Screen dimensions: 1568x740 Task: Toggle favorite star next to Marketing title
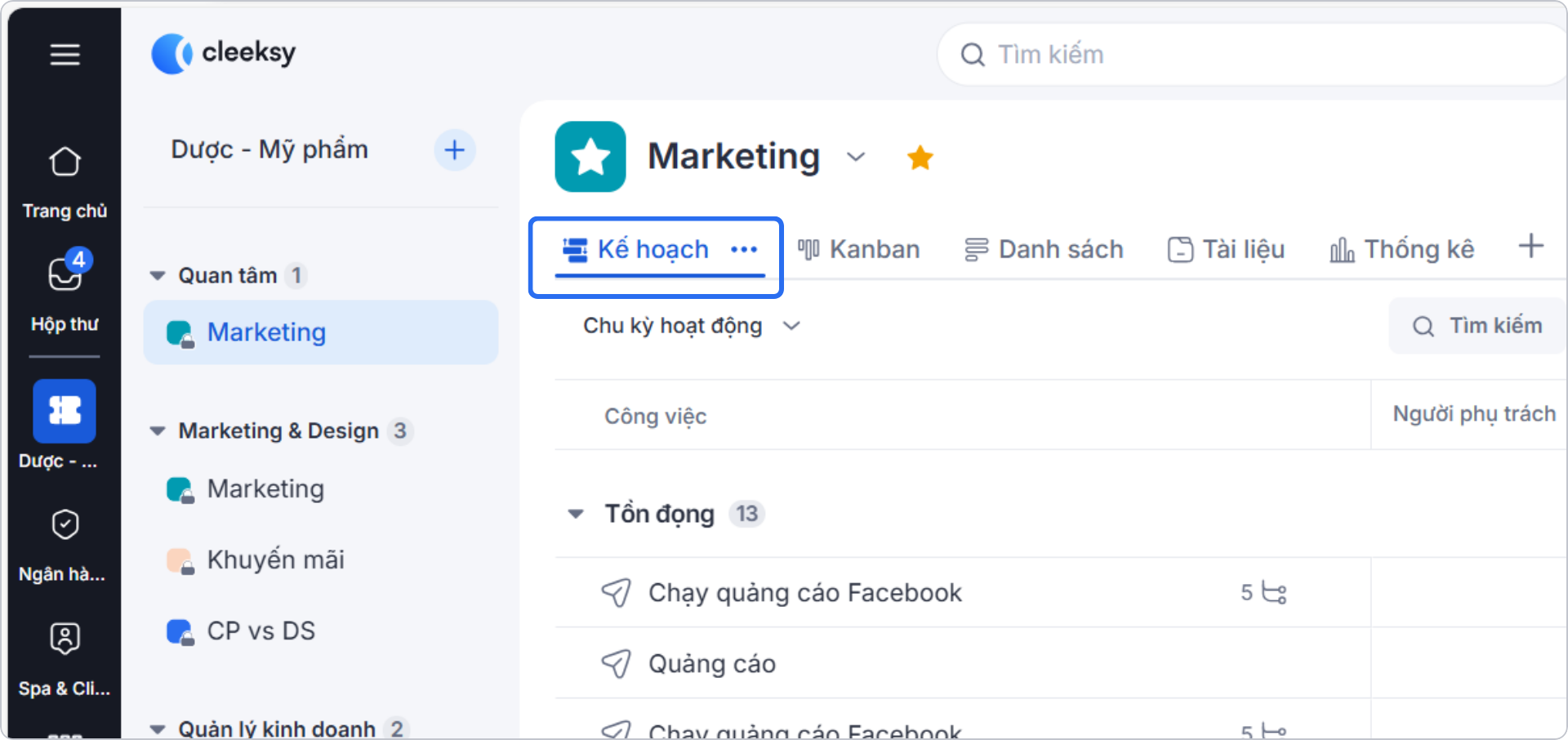pos(920,157)
